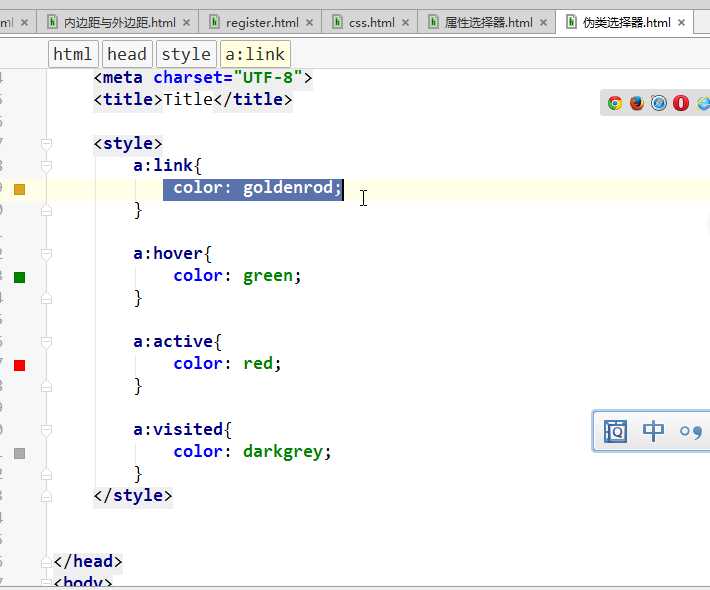
Task: Switch to 属性选择器.html tab
Action: [x=488, y=22]
